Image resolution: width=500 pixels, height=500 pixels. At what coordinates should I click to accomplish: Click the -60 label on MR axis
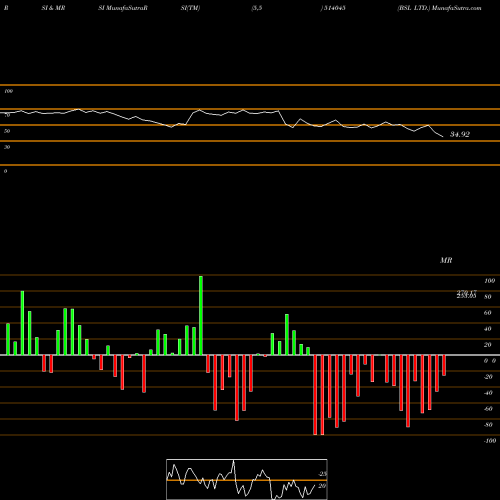tap(488, 409)
